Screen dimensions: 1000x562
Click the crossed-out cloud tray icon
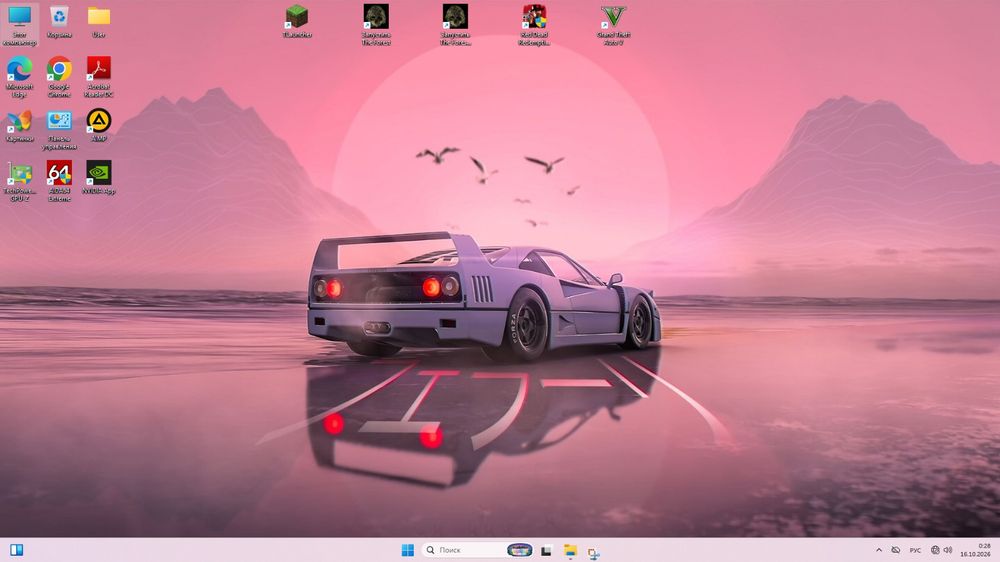tap(895, 550)
